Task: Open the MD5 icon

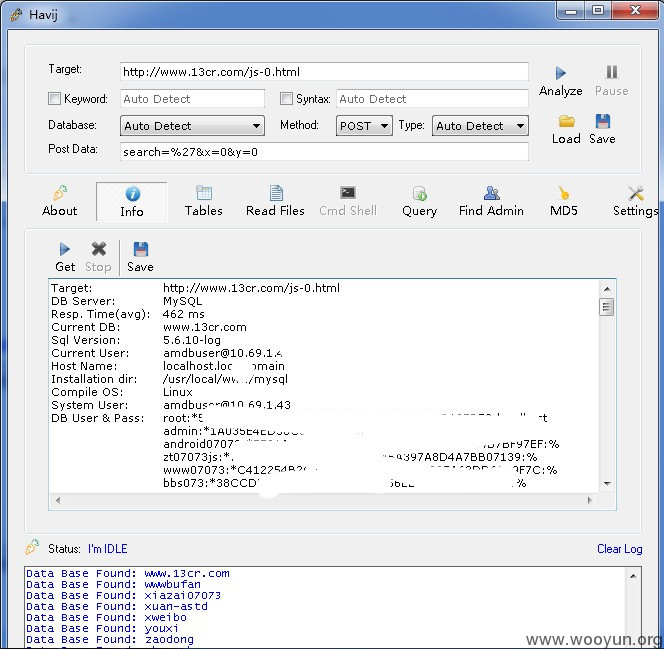Action: [x=563, y=193]
